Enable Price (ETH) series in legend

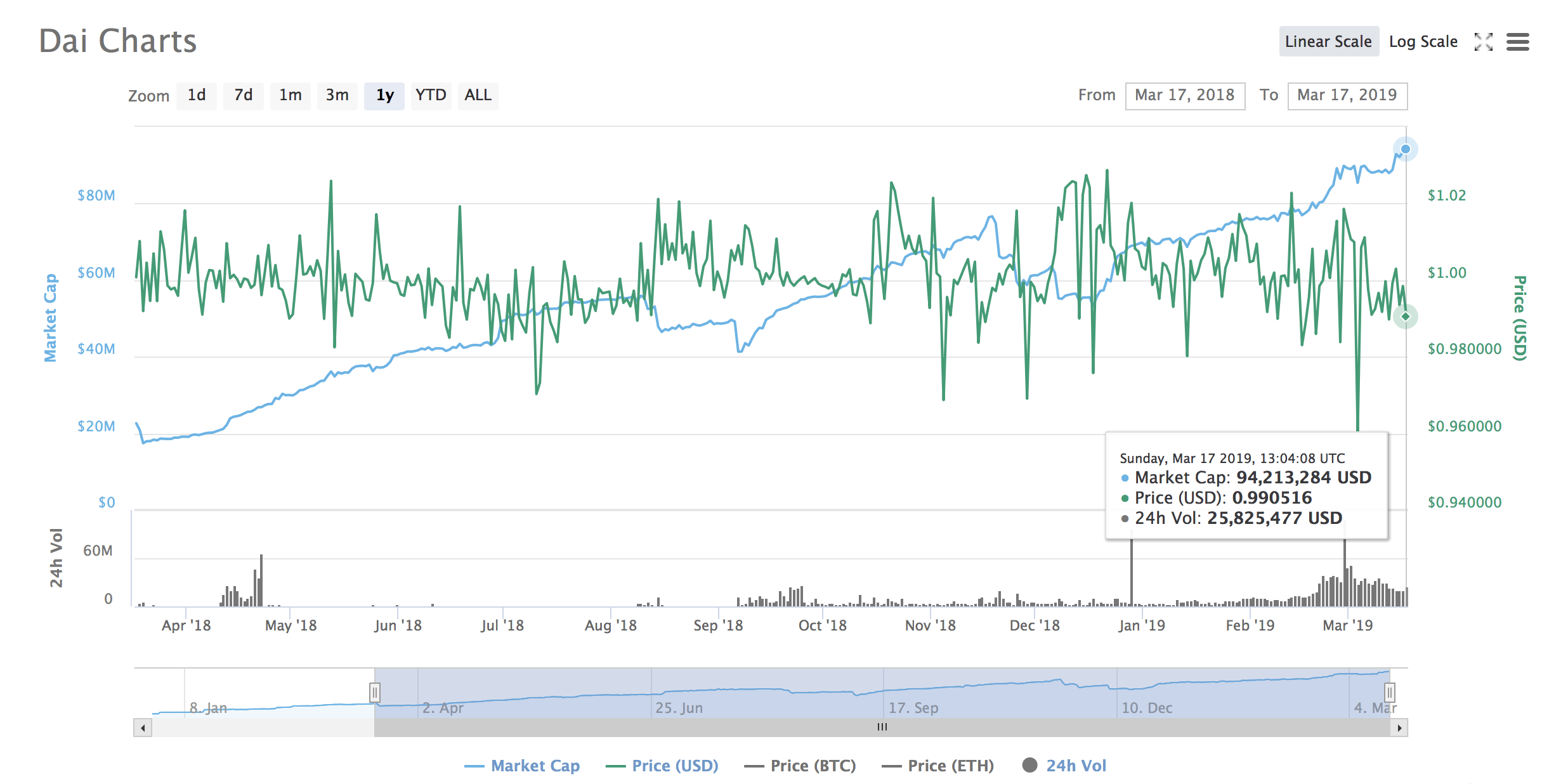pos(938,766)
